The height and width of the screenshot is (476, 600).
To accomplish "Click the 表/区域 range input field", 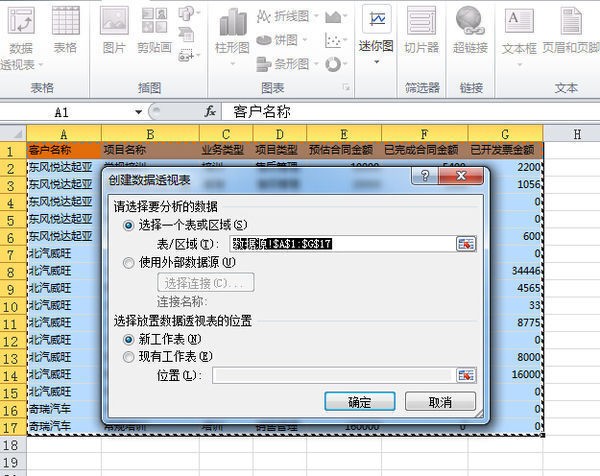I will pyautogui.click(x=342, y=244).
